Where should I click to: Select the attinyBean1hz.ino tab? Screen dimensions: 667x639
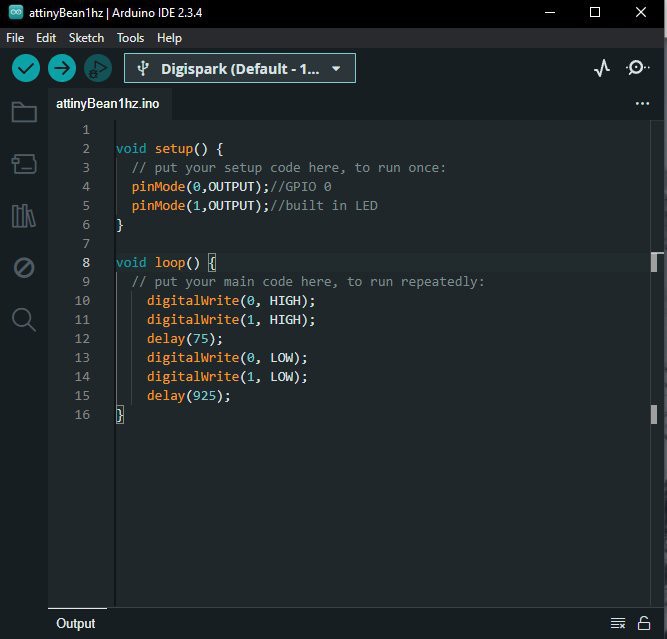coord(108,103)
